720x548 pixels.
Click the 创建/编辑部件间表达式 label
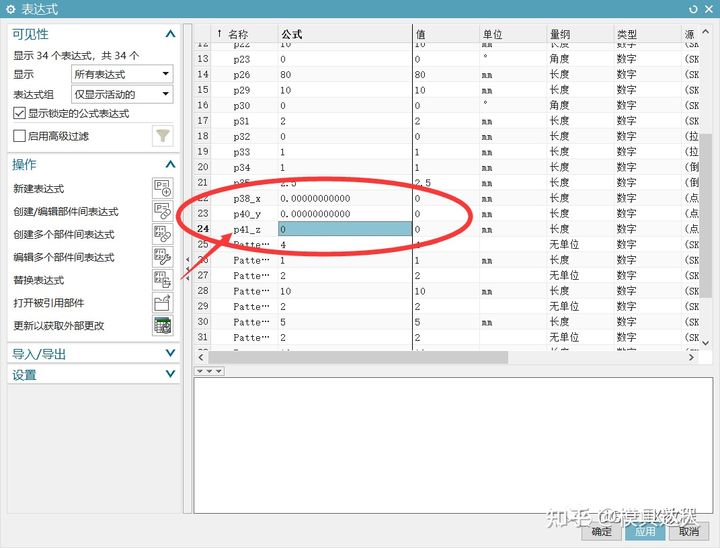[66, 211]
